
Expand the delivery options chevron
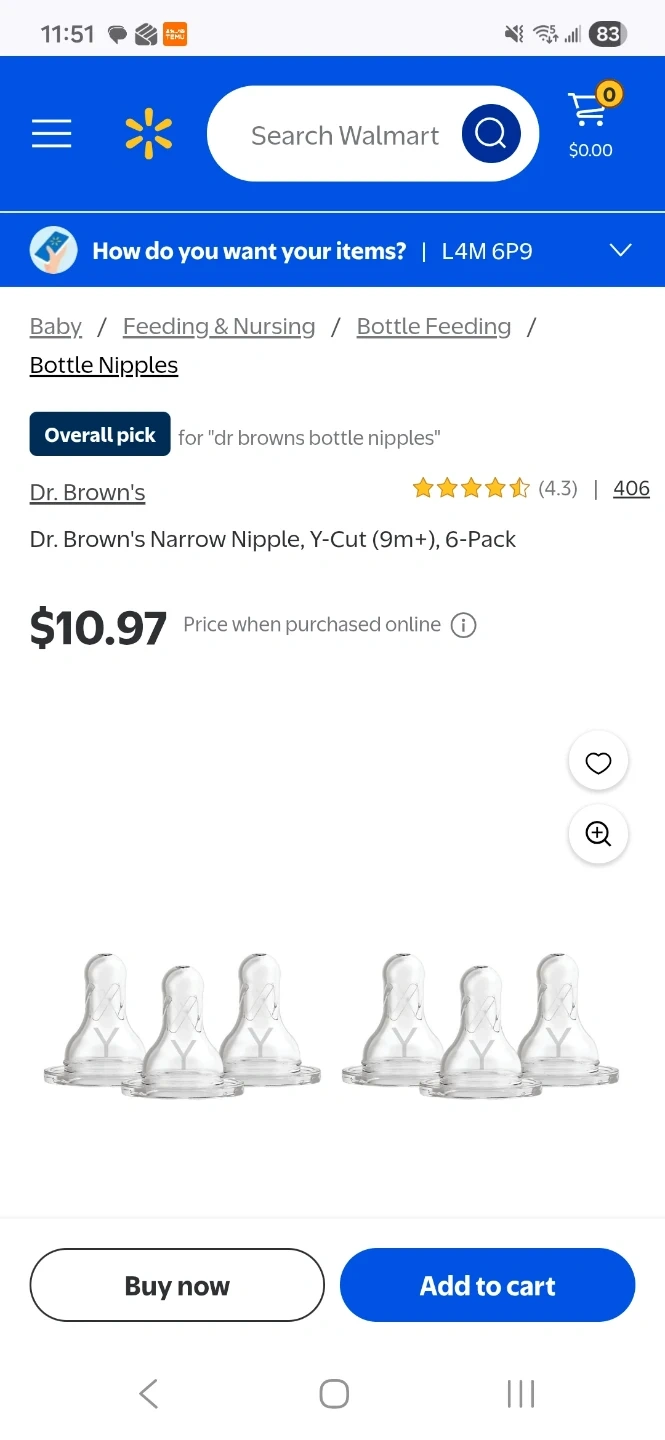tap(621, 250)
